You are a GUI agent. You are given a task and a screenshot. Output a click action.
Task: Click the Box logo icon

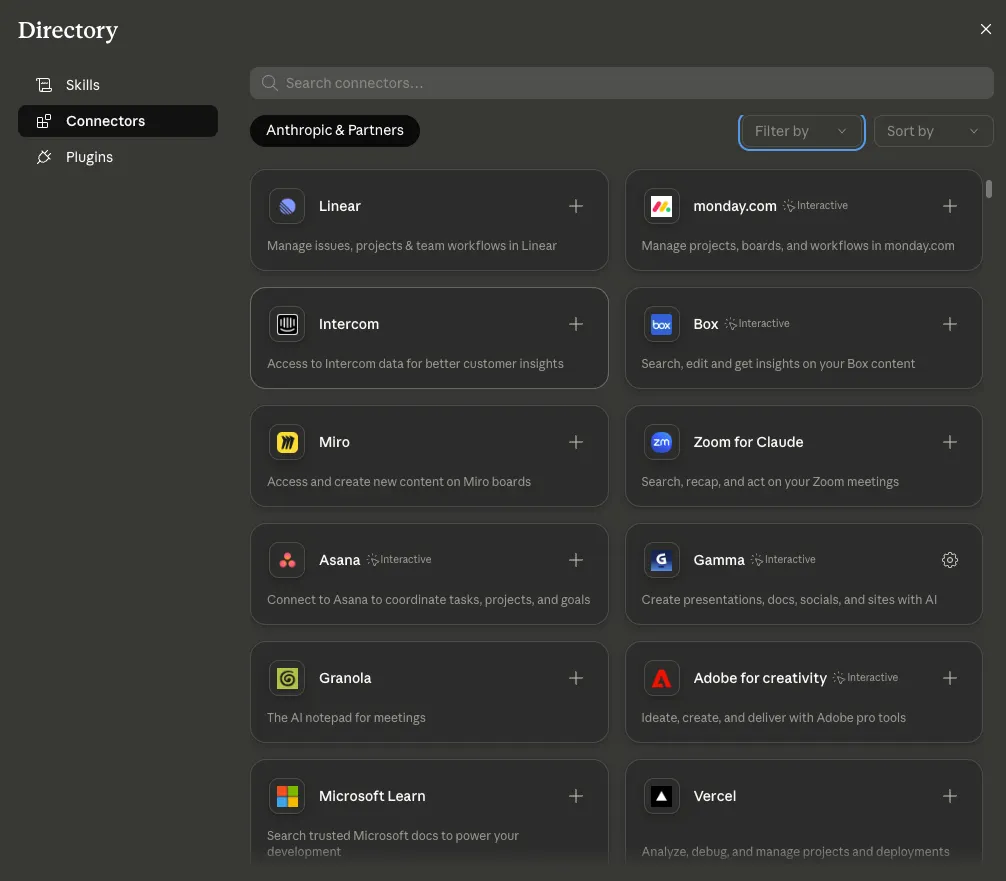[661, 324]
